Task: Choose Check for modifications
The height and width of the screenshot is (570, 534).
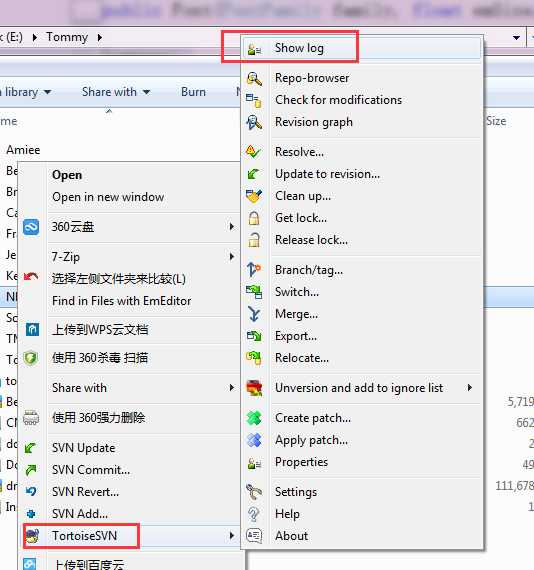Action: click(x=362, y=100)
